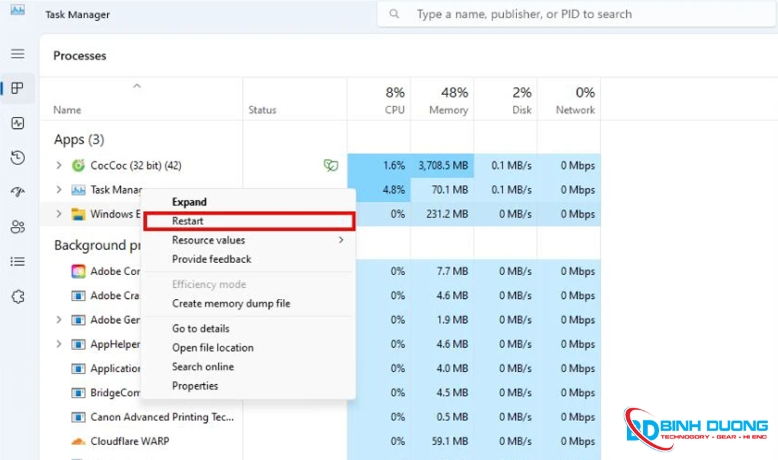Viewport: 778px width, 460px height.
Task: Select the Processes sidebar icon
Action: coord(18,88)
